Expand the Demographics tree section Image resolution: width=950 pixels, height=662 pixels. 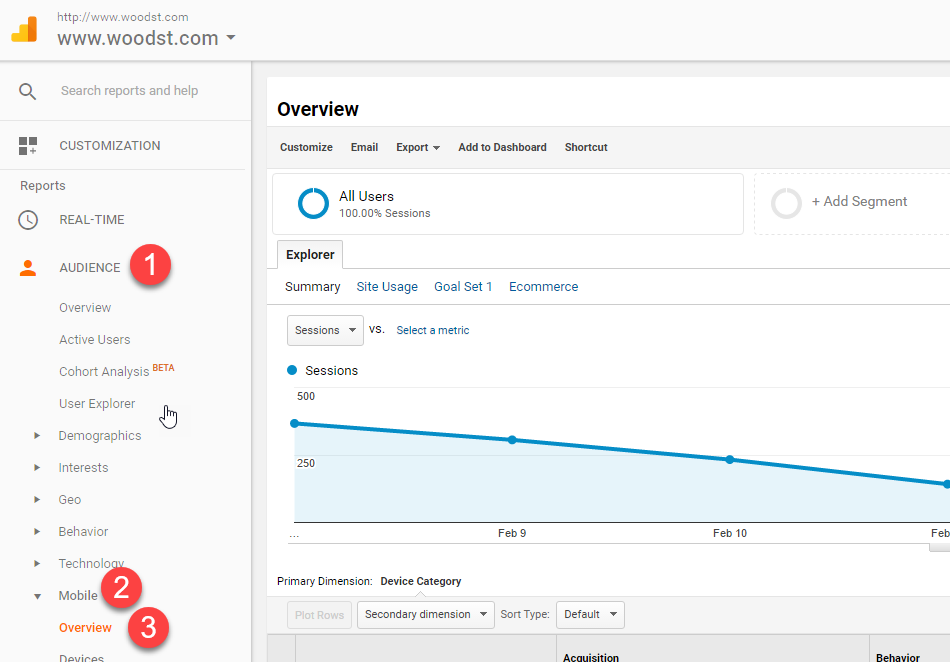tap(38, 436)
